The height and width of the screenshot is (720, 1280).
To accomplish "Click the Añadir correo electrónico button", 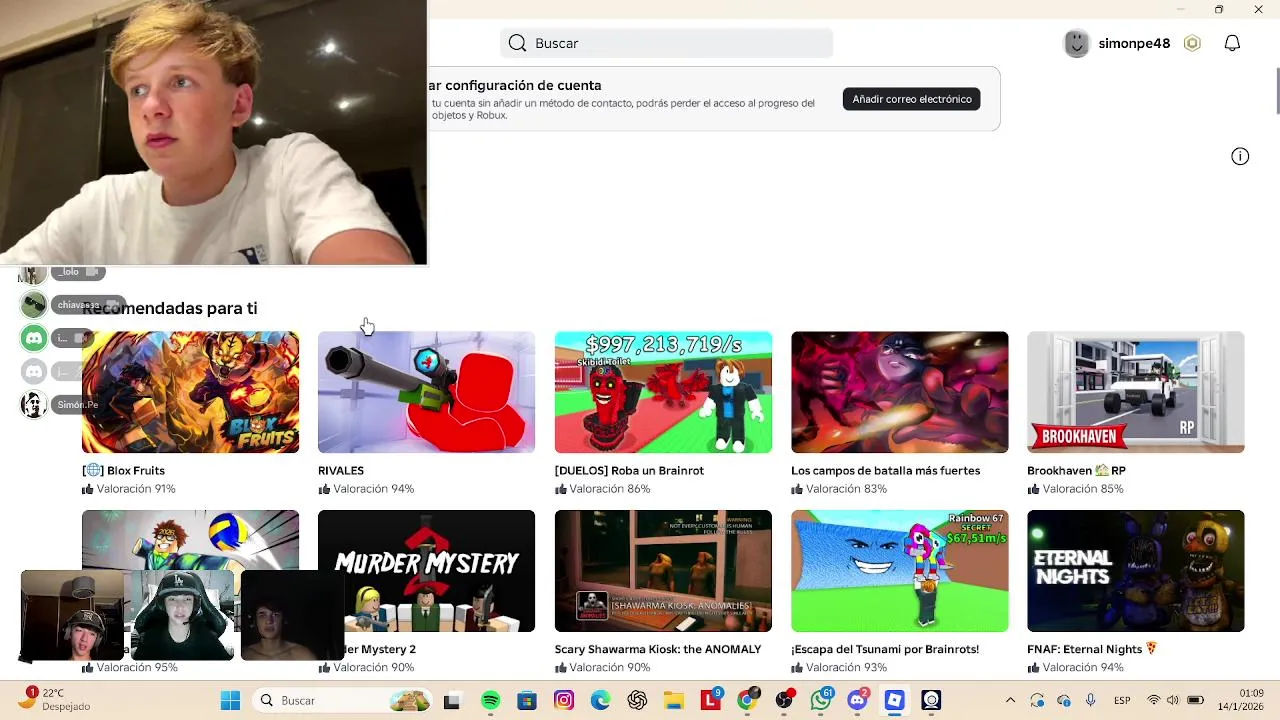I will click(x=911, y=99).
